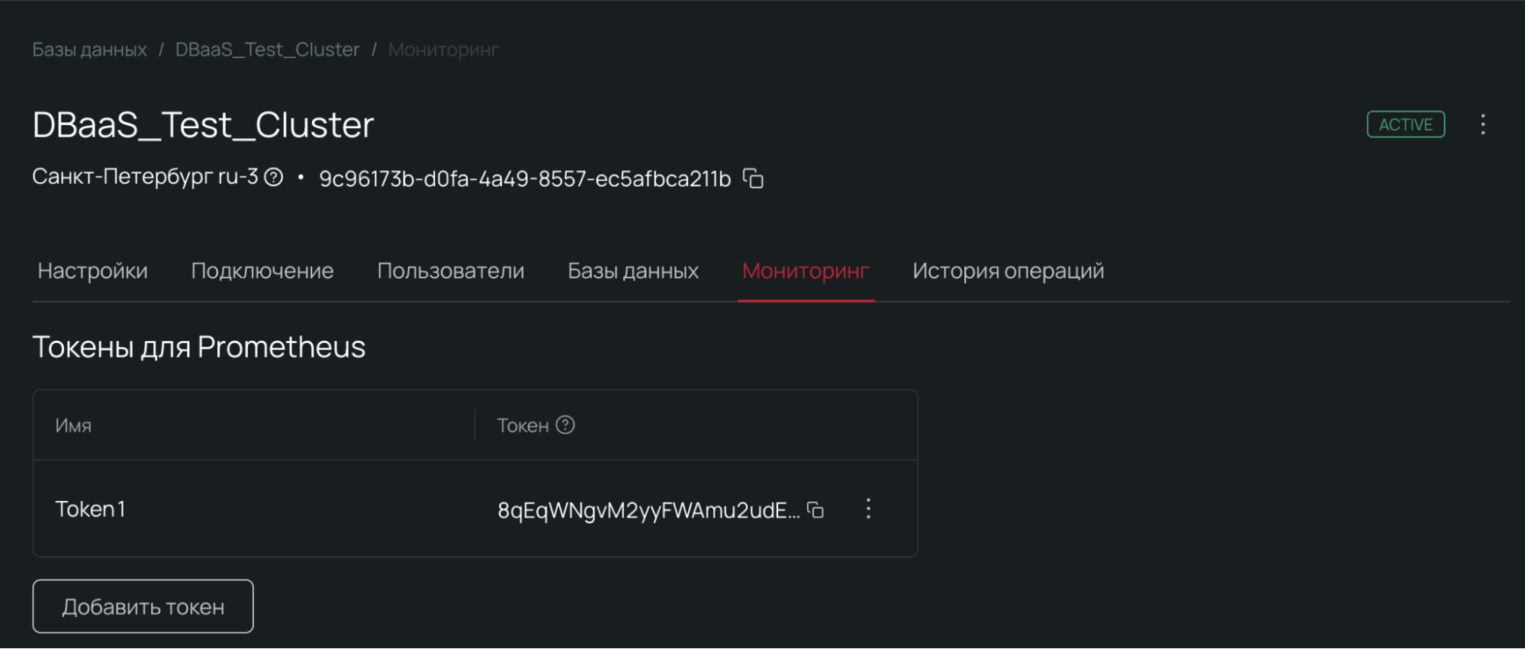Open the cluster actions three-dot menu
The height and width of the screenshot is (649, 1525).
(1483, 125)
